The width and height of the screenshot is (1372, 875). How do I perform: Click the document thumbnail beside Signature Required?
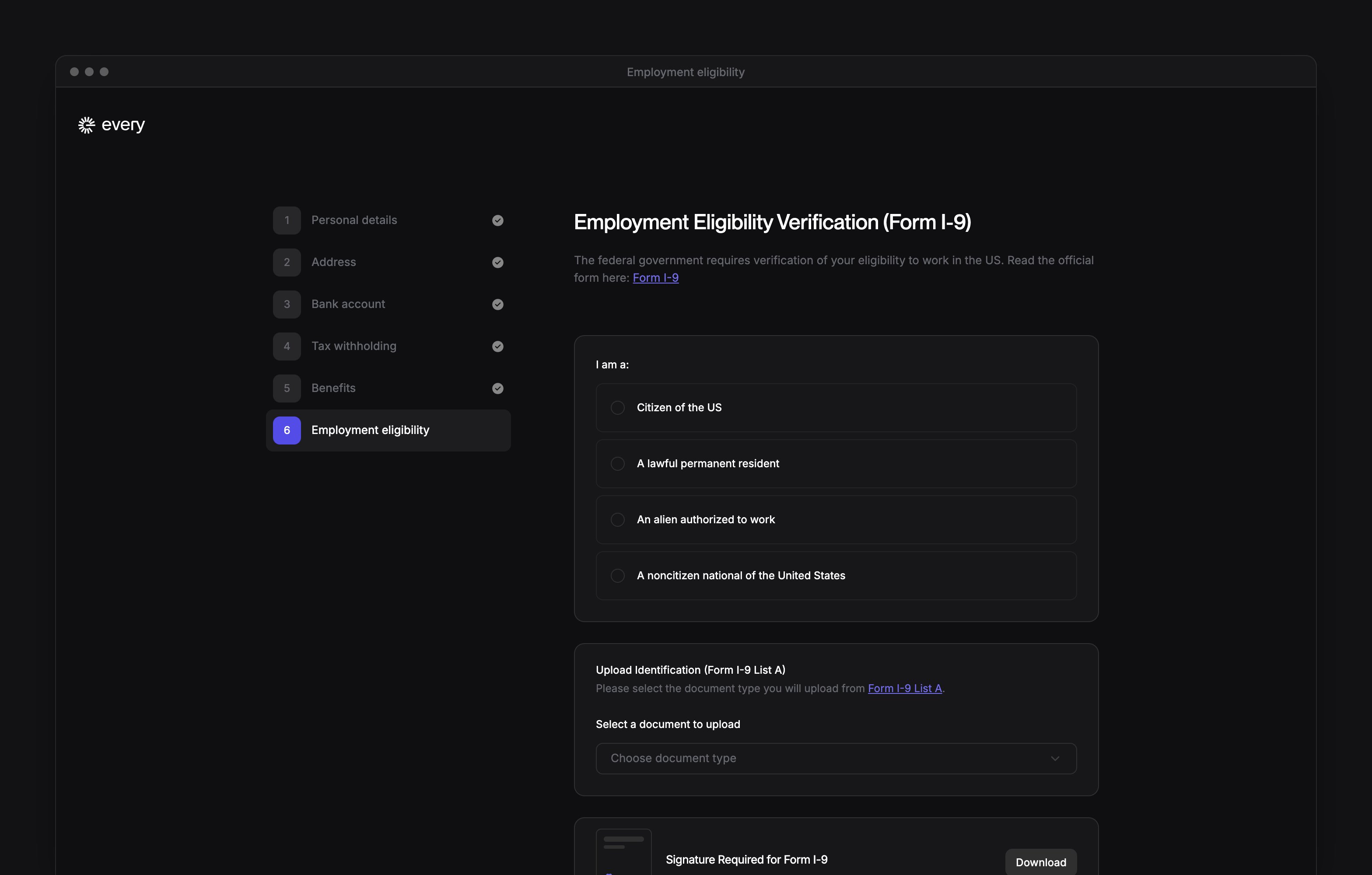click(623, 852)
